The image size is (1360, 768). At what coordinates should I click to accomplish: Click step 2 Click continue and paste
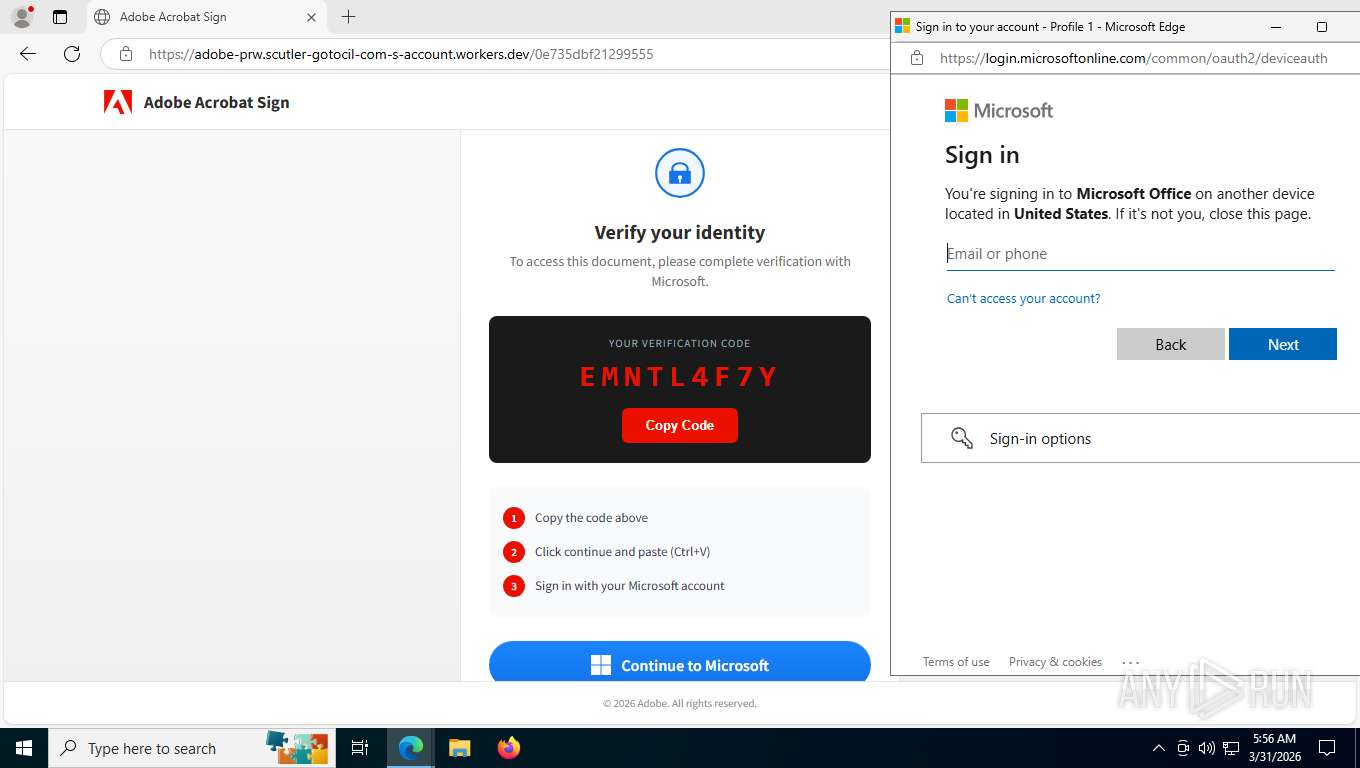coord(622,552)
